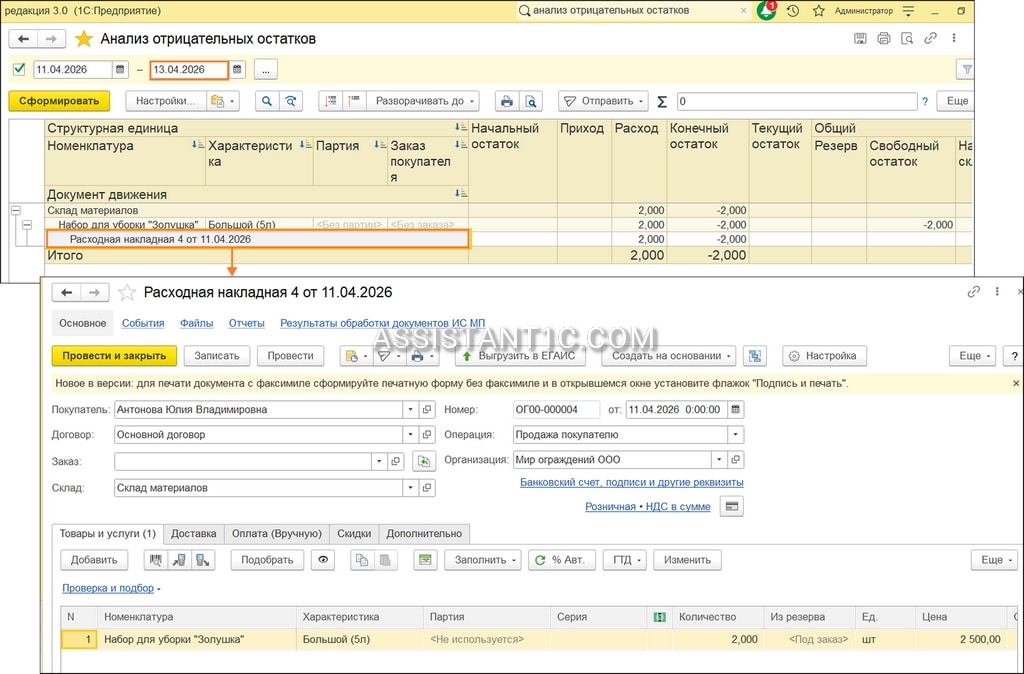Image resolution: width=1024 pixels, height=674 pixels.
Task: Click the end date field 13.04.2026
Action: 189,70
